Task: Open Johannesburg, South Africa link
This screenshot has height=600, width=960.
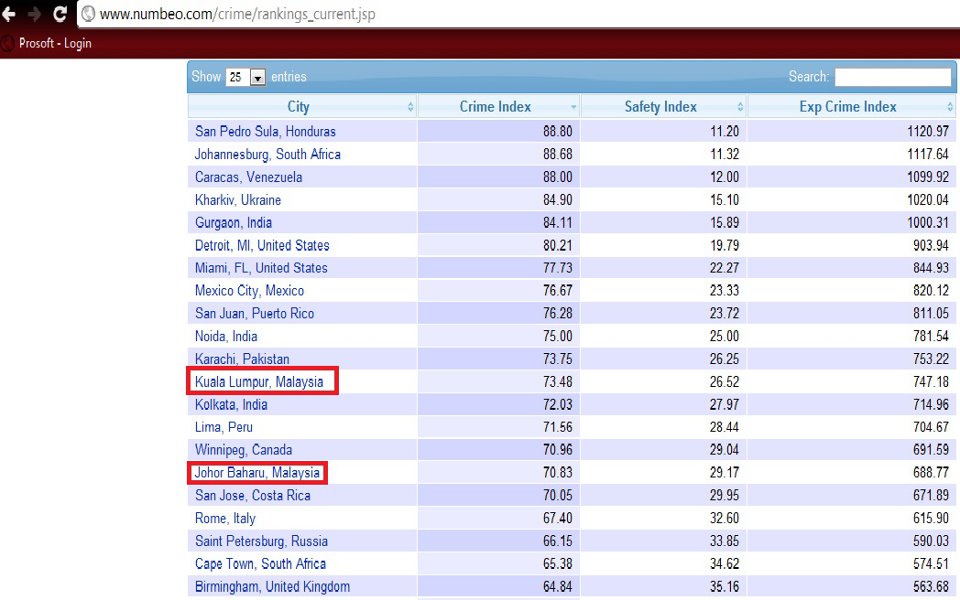Action: [268, 154]
